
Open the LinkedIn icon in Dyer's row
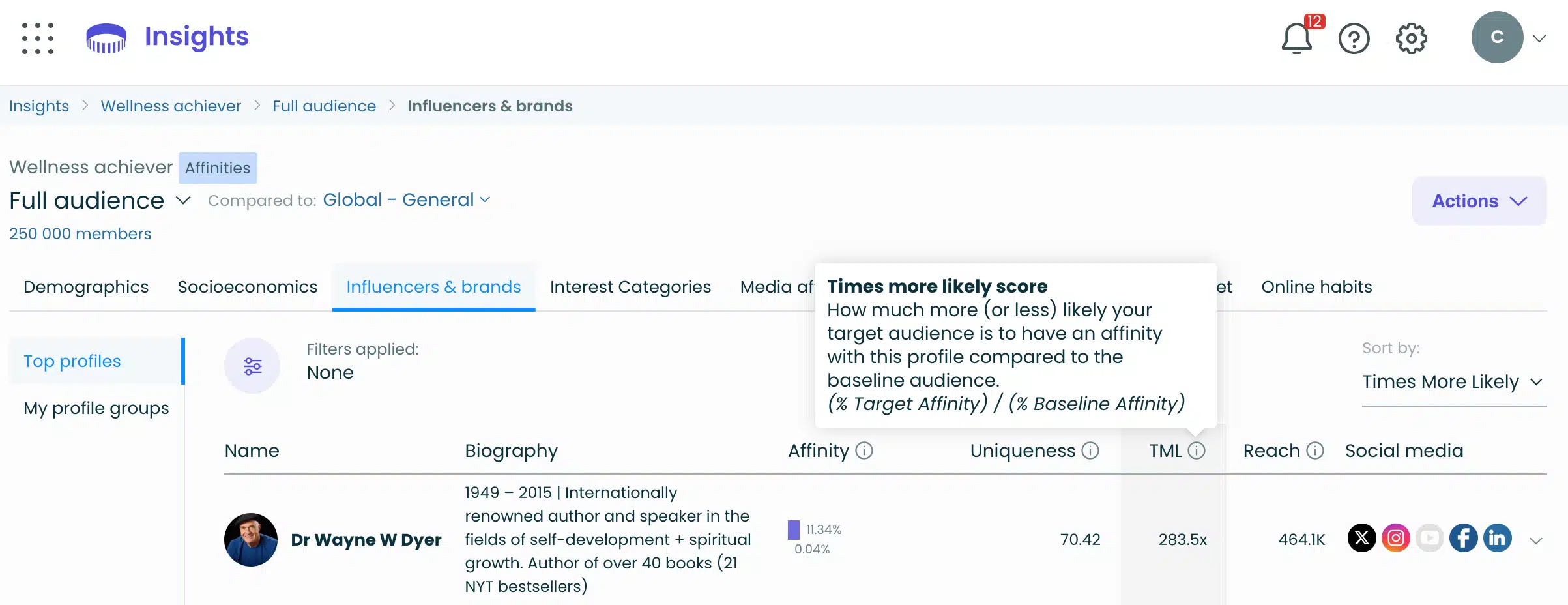(x=1497, y=538)
